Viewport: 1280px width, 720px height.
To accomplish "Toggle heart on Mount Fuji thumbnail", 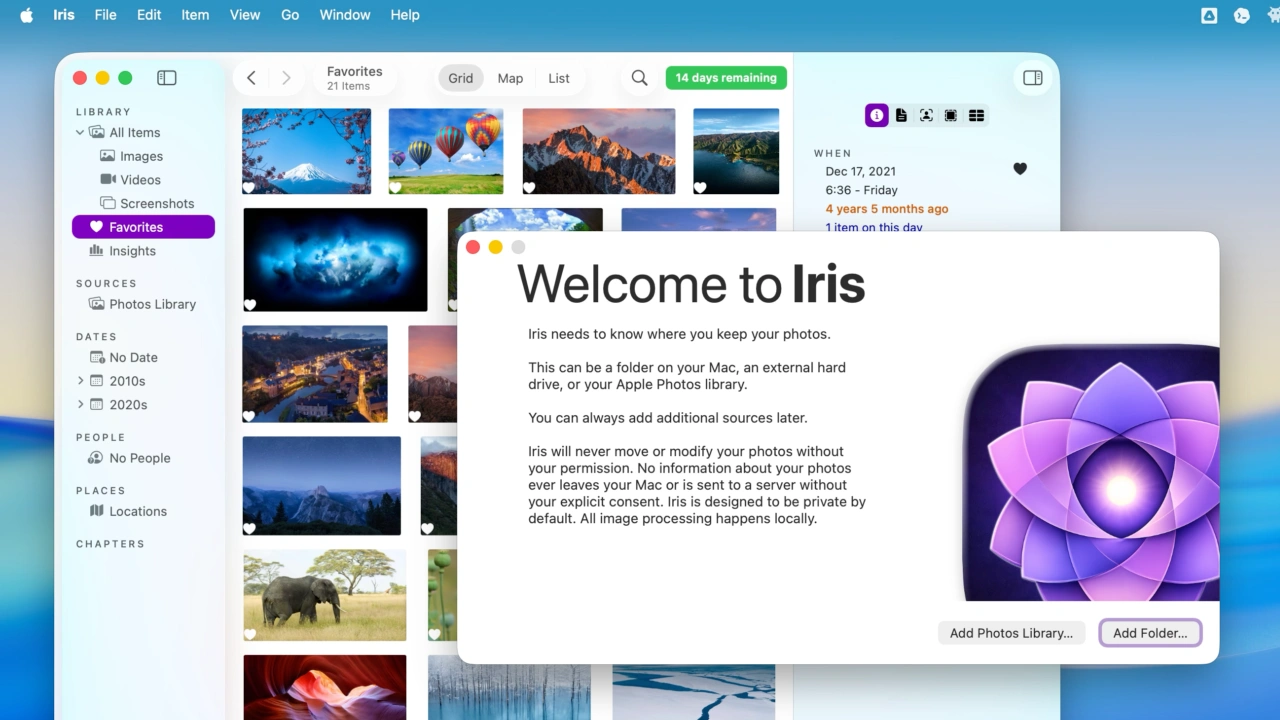I will click(x=249, y=187).
